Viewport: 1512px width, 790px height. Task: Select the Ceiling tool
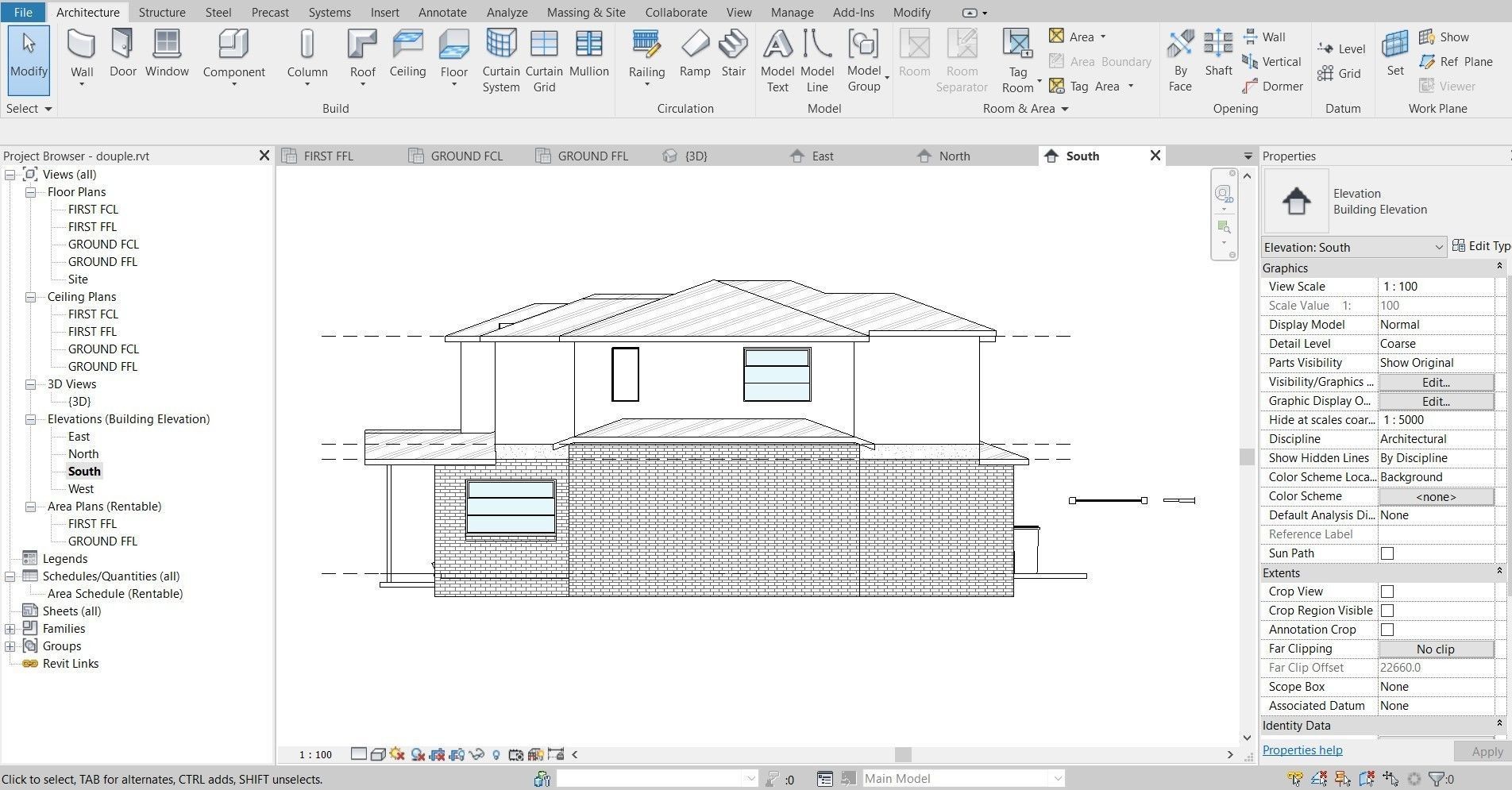(x=407, y=54)
